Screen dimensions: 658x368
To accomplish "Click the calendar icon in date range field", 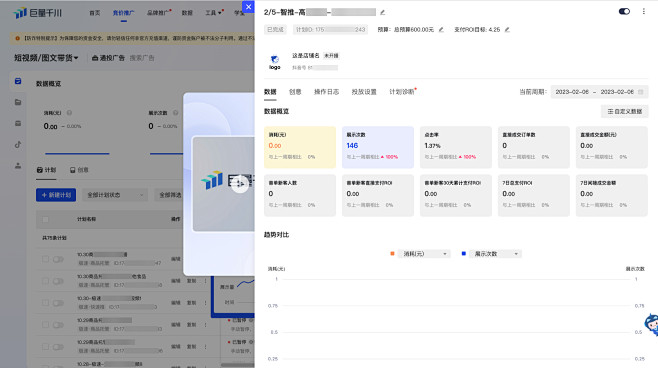I will pos(640,92).
